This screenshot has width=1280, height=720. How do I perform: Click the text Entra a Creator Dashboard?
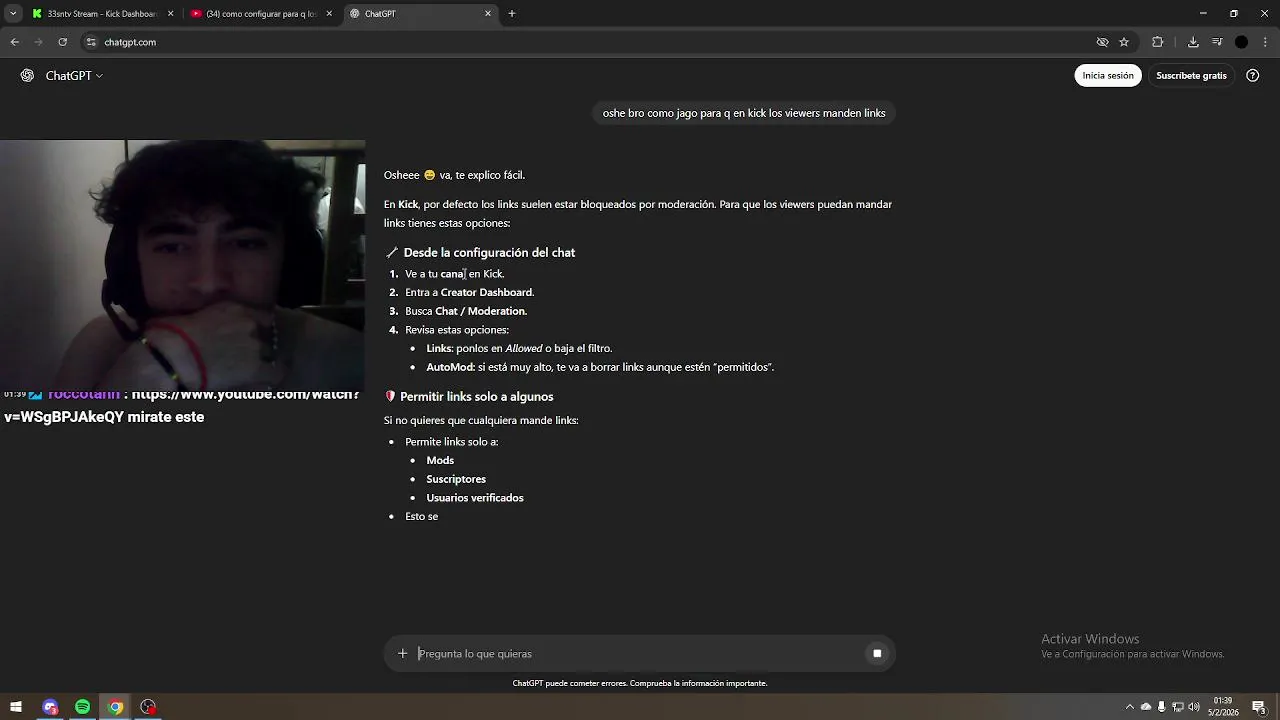point(470,292)
